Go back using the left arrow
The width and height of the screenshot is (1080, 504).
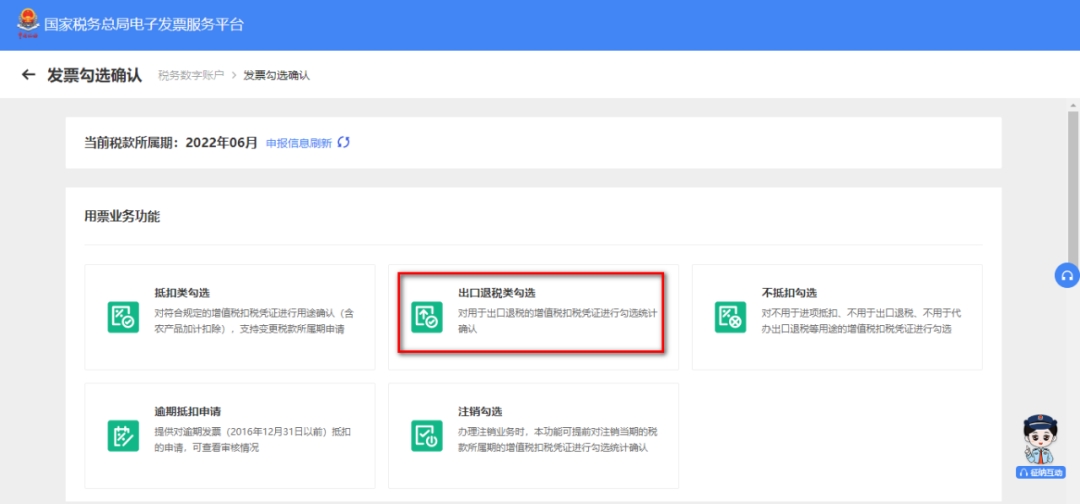pos(28,75)
